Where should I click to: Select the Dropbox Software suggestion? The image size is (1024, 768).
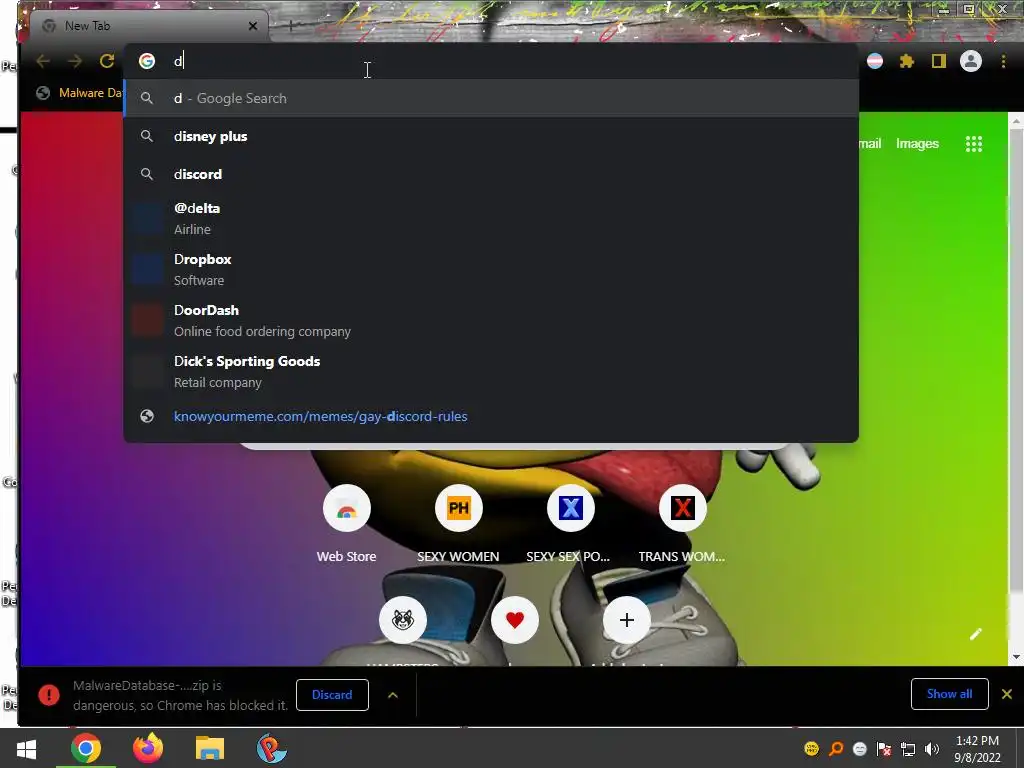pyautogui.click(x=491, y=270)
